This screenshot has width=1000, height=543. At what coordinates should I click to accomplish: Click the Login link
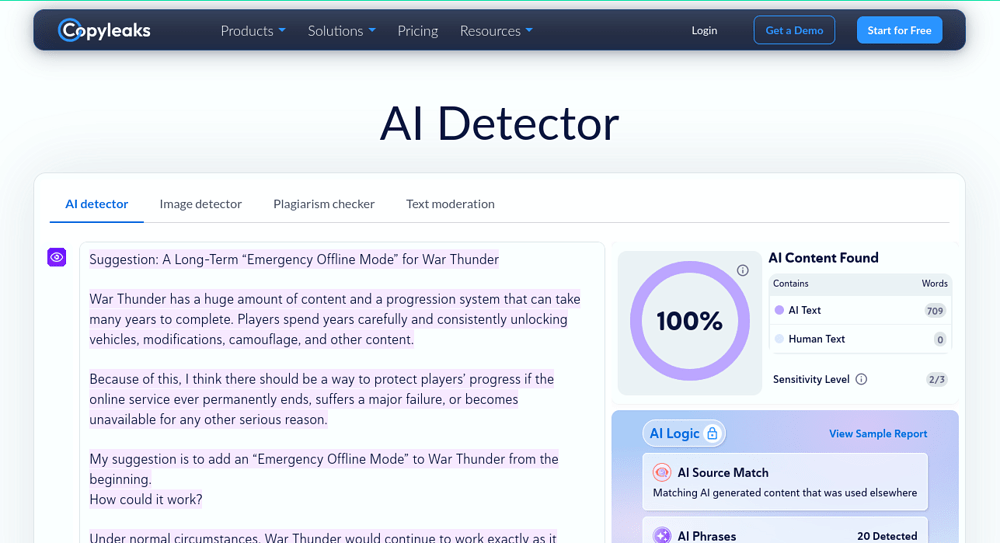point(704,31)
